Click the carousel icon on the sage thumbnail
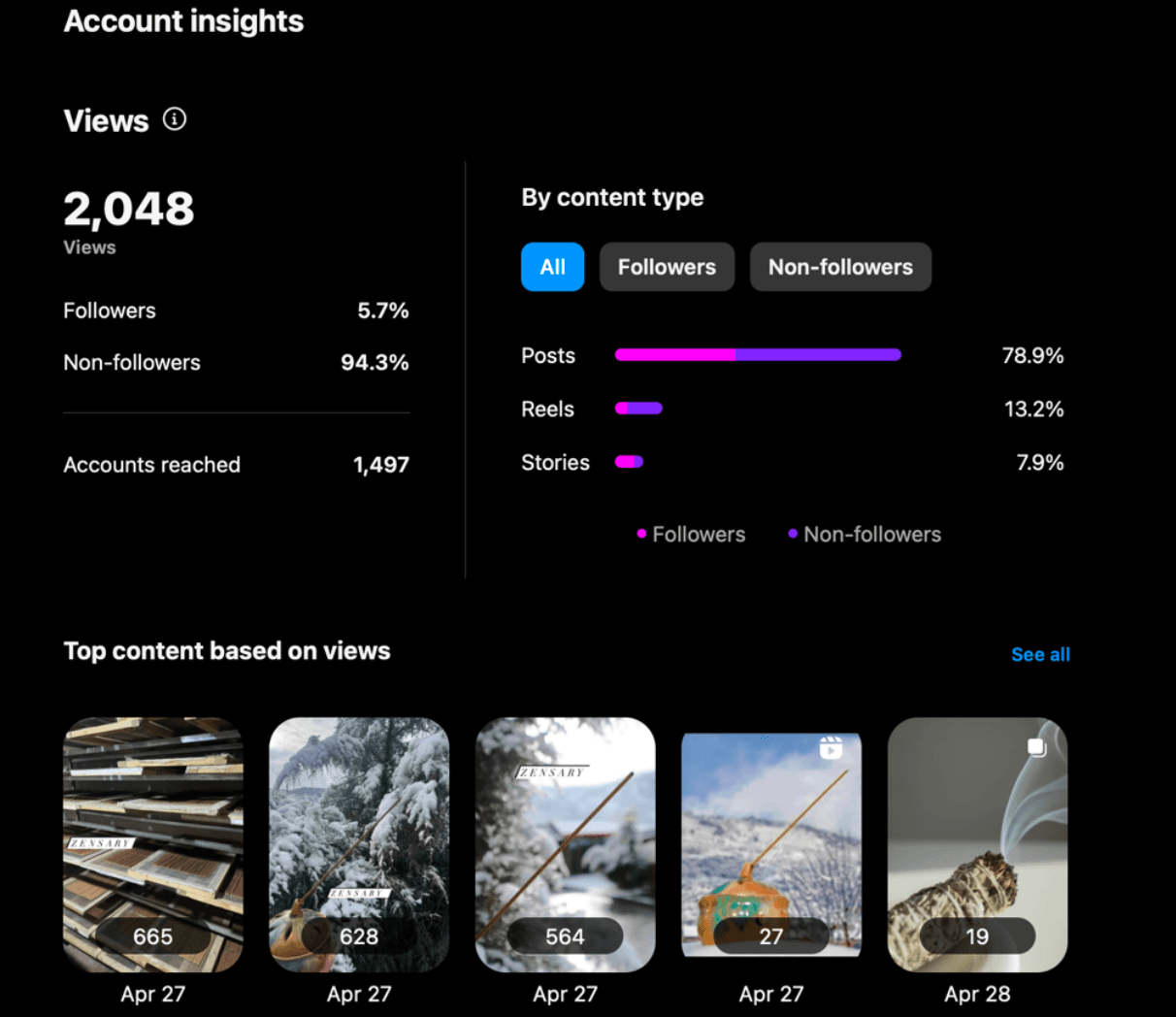The width and height of the screenshot is (1176, 1017). [1036, 747]
